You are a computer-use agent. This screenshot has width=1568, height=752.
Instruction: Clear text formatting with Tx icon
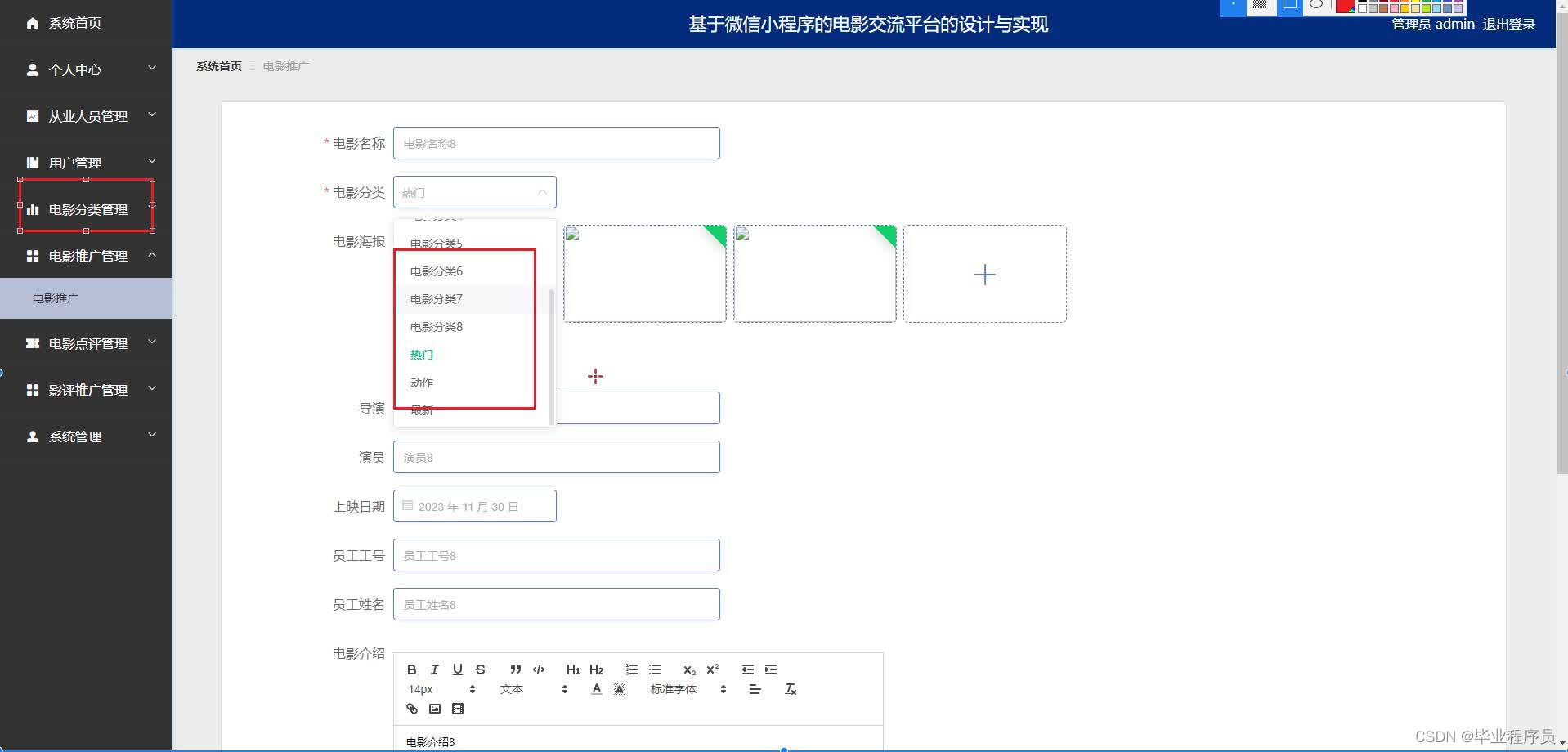coord(791,689)
